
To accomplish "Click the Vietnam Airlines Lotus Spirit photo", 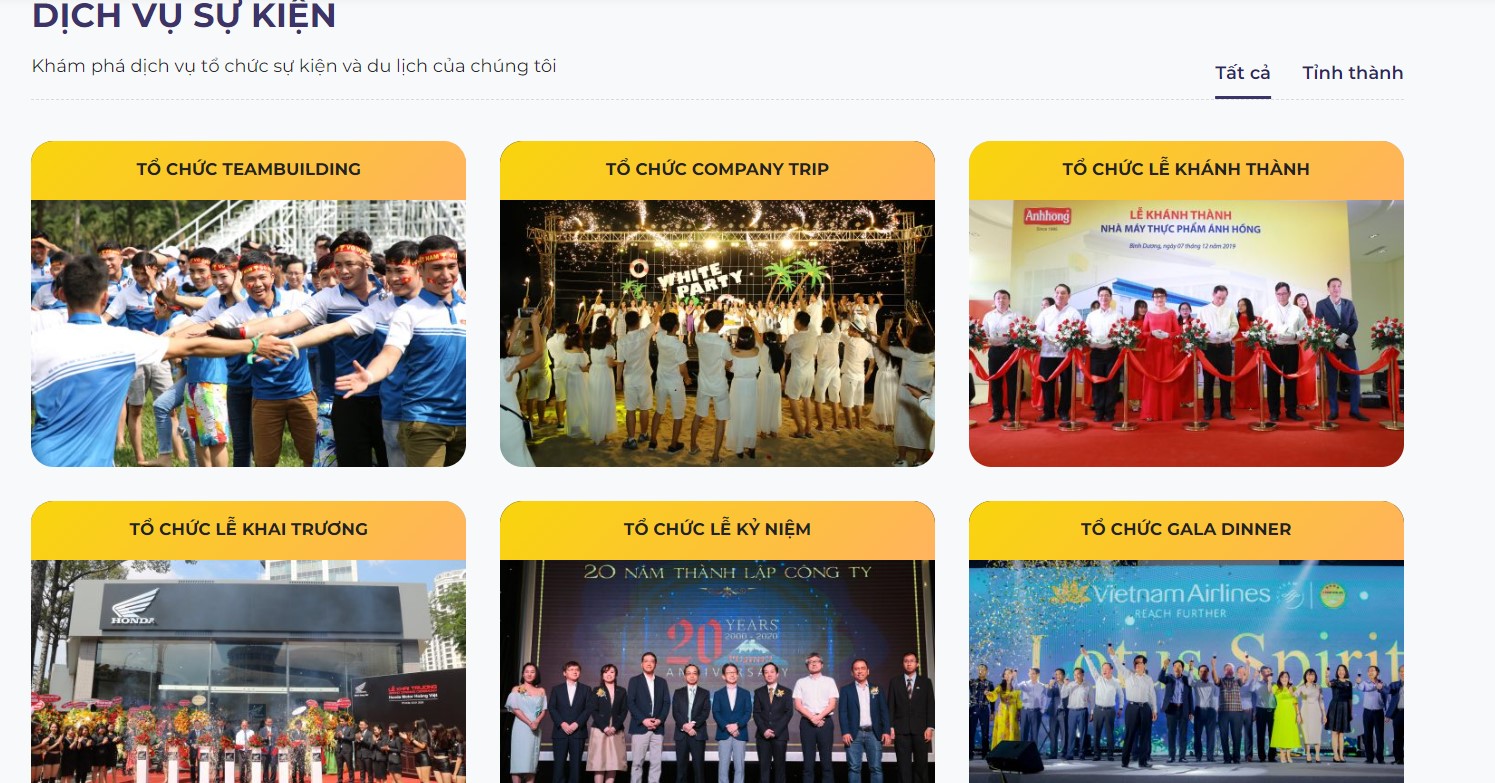I will pyautogui.click(x=1186, y=671).
